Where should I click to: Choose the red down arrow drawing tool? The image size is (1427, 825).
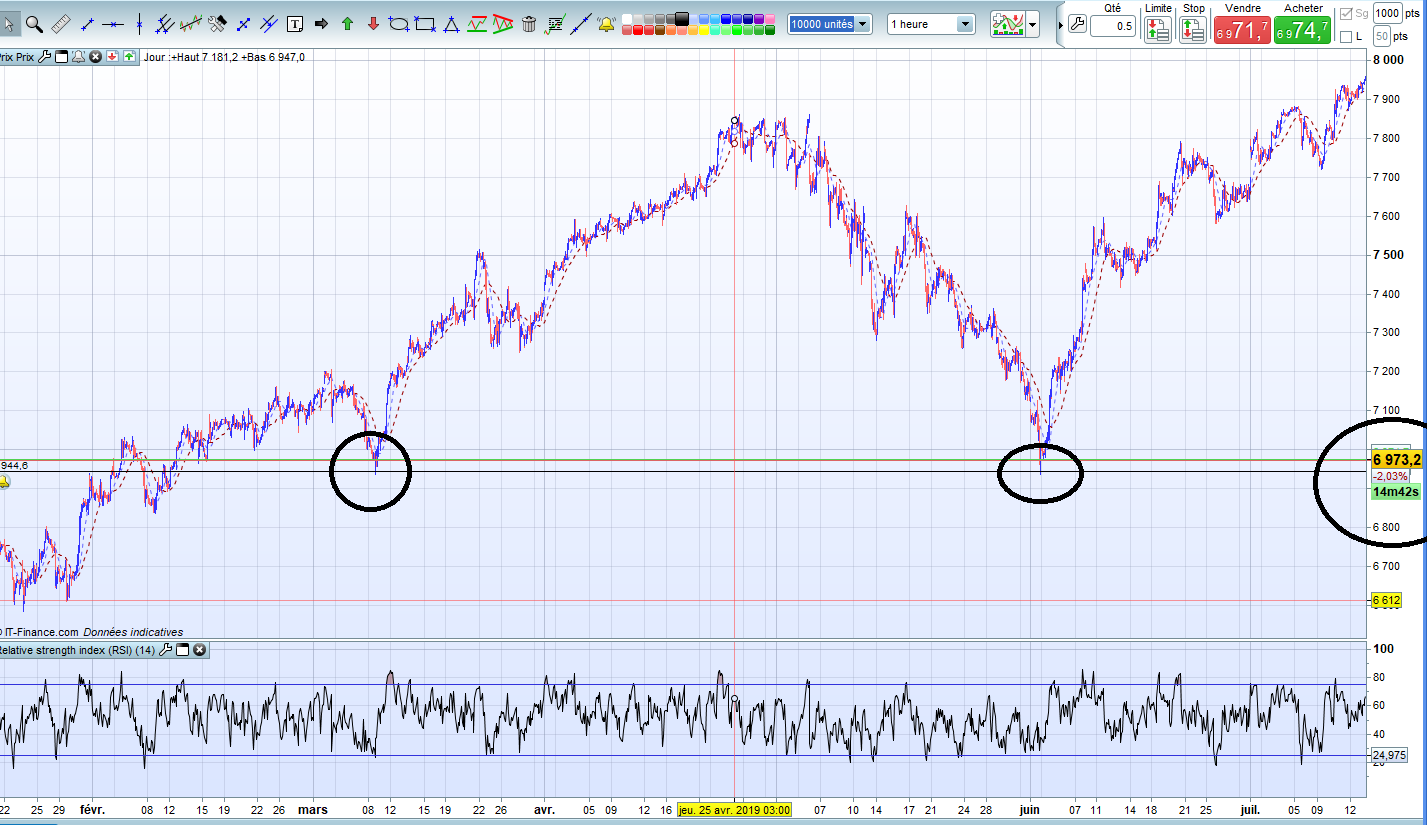373,24
